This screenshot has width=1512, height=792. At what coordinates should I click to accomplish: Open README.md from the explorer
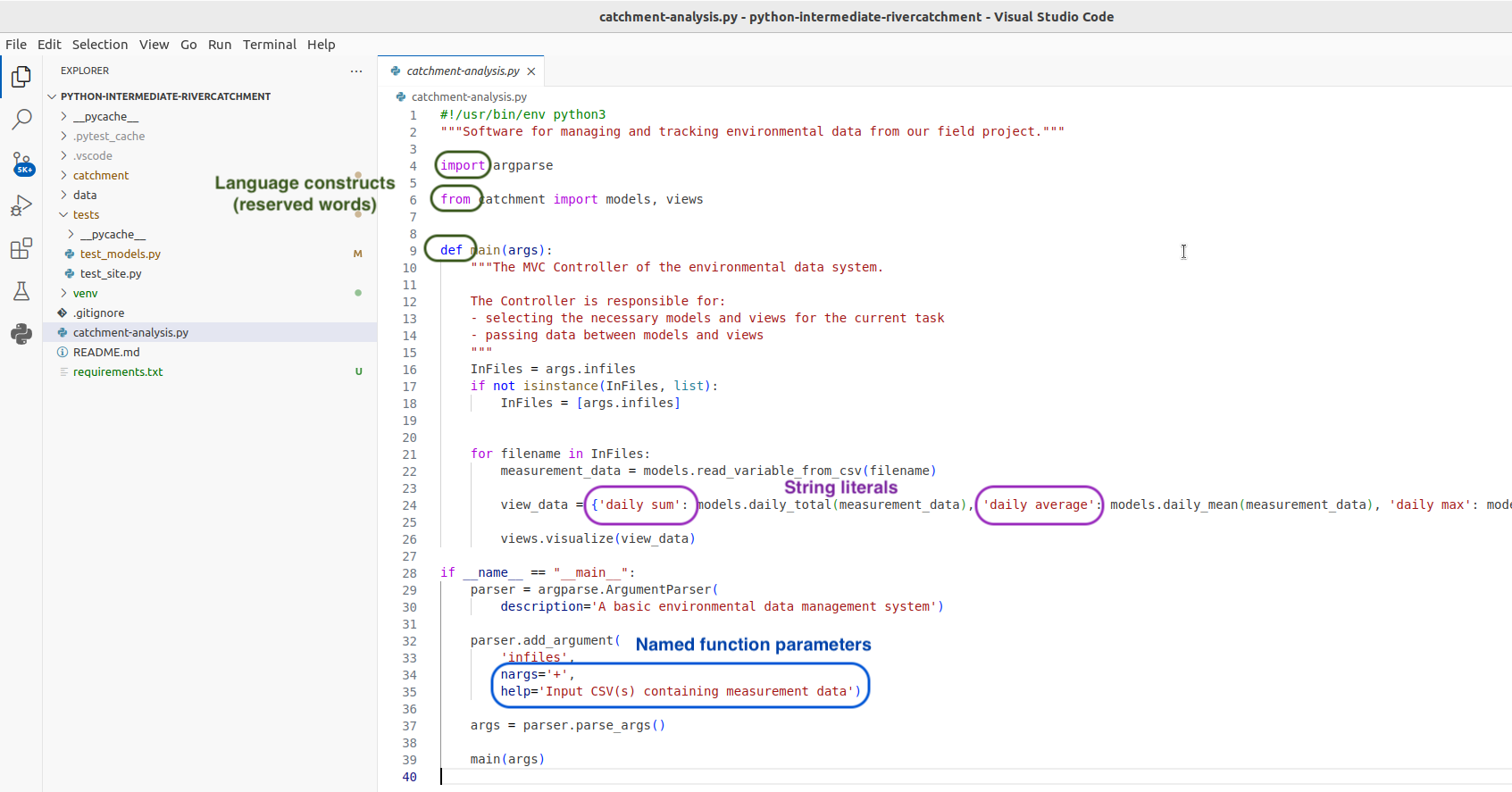tap(106, 353)
